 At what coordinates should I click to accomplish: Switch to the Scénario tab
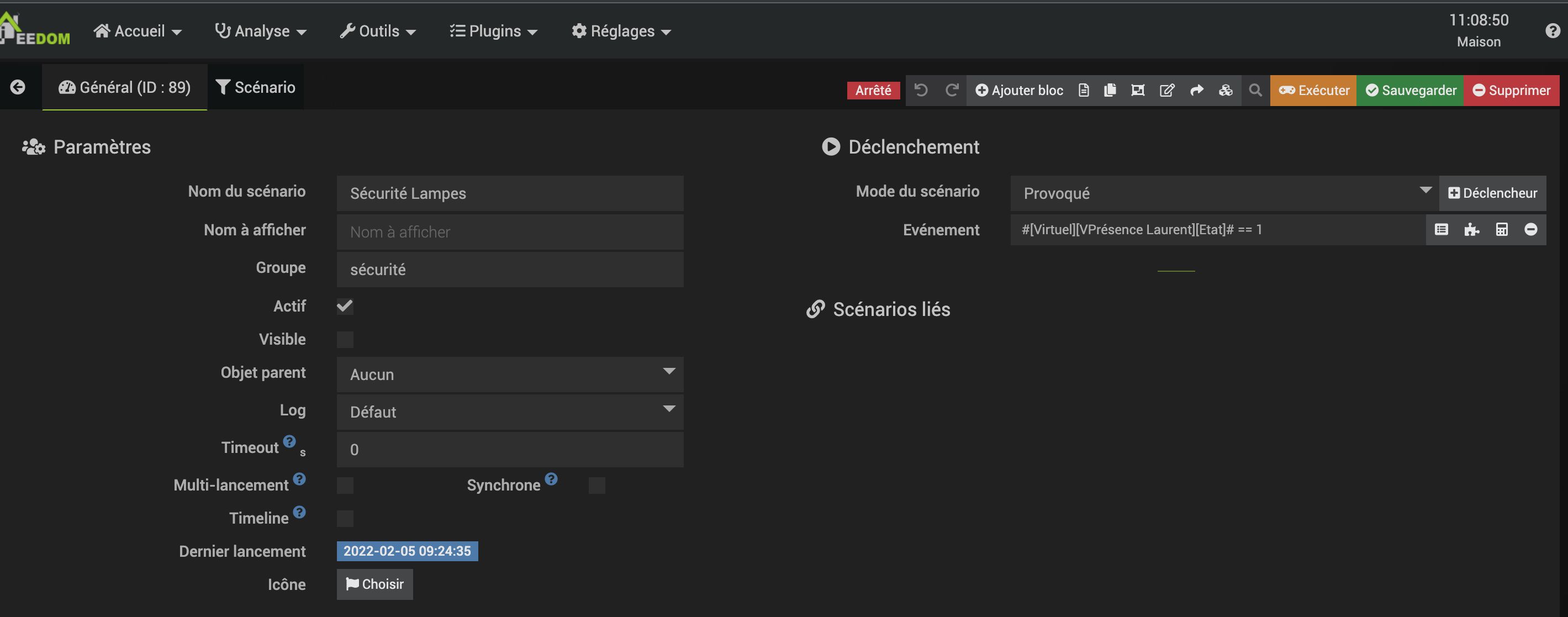coord(256,87)
